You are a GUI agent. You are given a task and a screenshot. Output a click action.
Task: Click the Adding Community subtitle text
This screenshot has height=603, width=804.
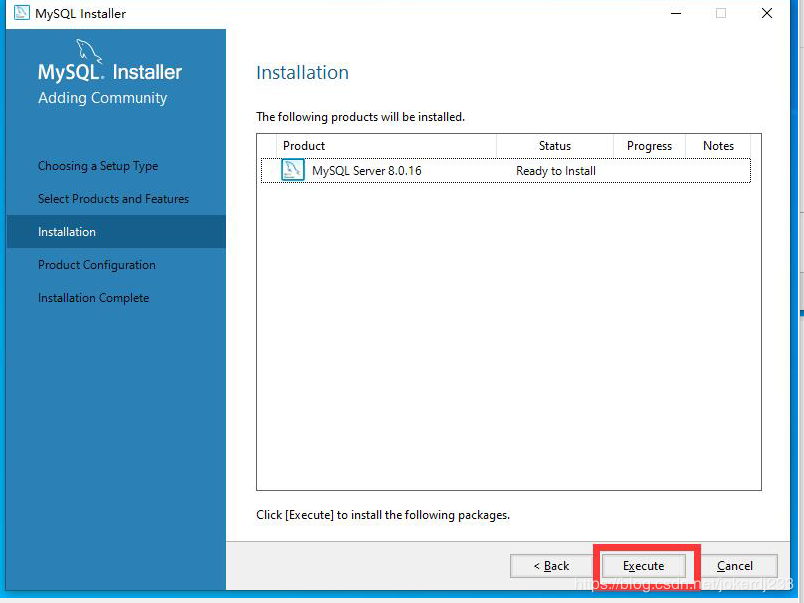[x=103, y=97]
